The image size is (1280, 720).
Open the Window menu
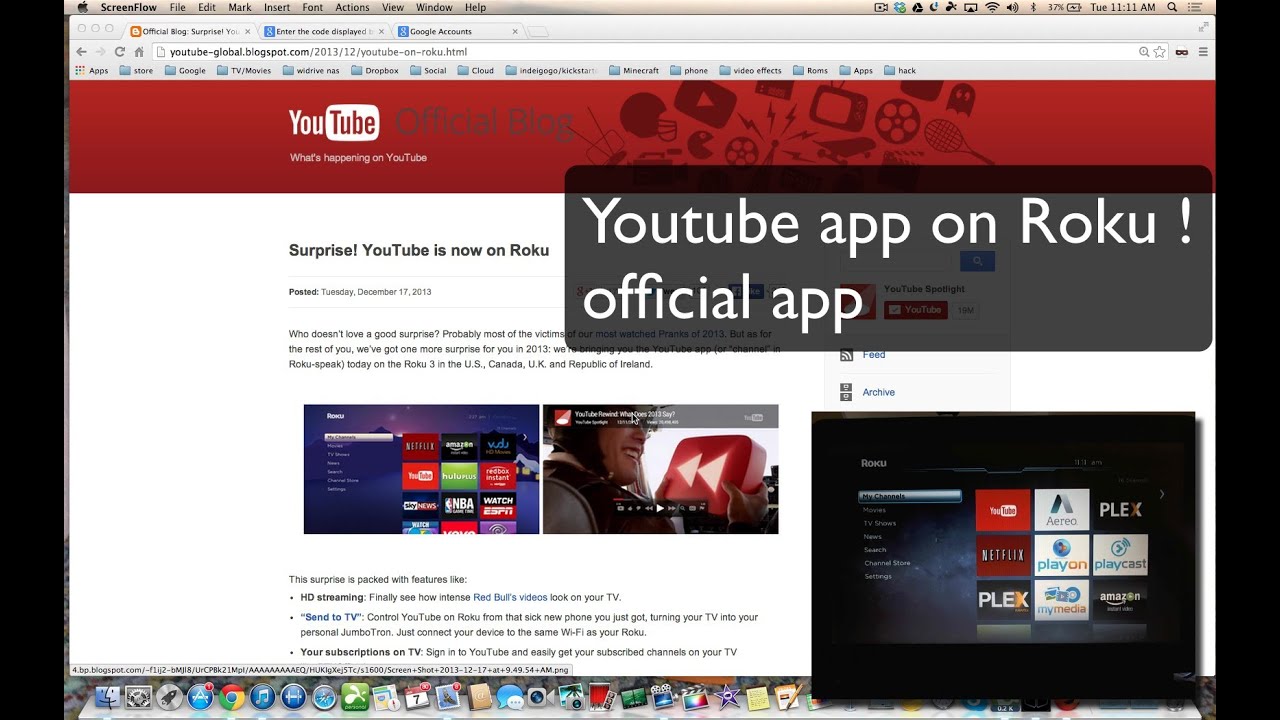click(434, 7)
